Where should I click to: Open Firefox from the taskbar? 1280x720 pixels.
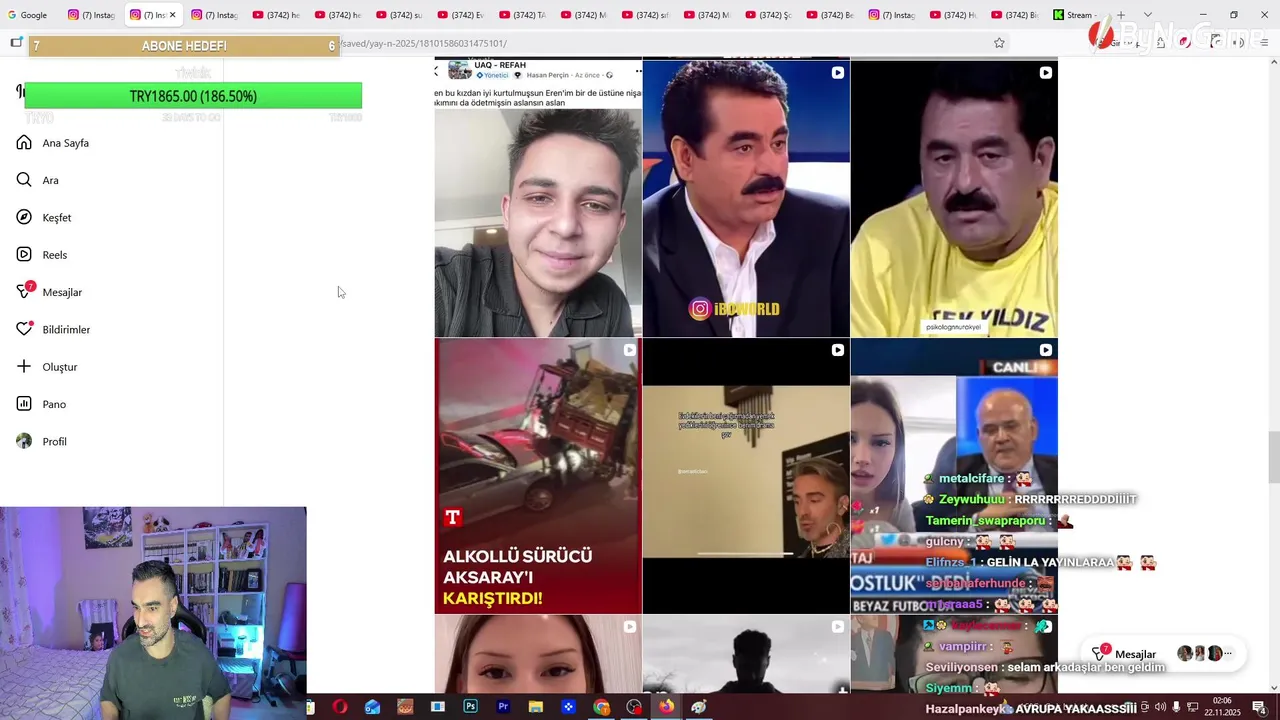[666, 707]
